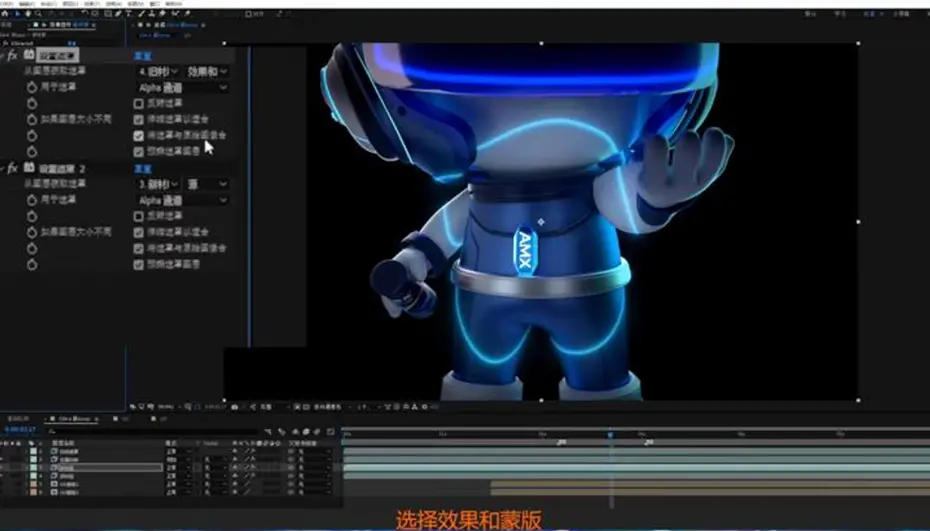Select the Selection arrow tool
Image resolution: width=930 pixels, height=531 pixels.
click(x=17, y=13)
